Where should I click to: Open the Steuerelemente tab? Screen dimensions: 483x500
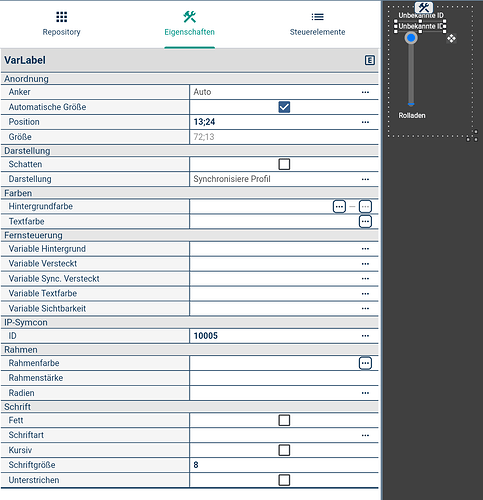click(317, 24)
